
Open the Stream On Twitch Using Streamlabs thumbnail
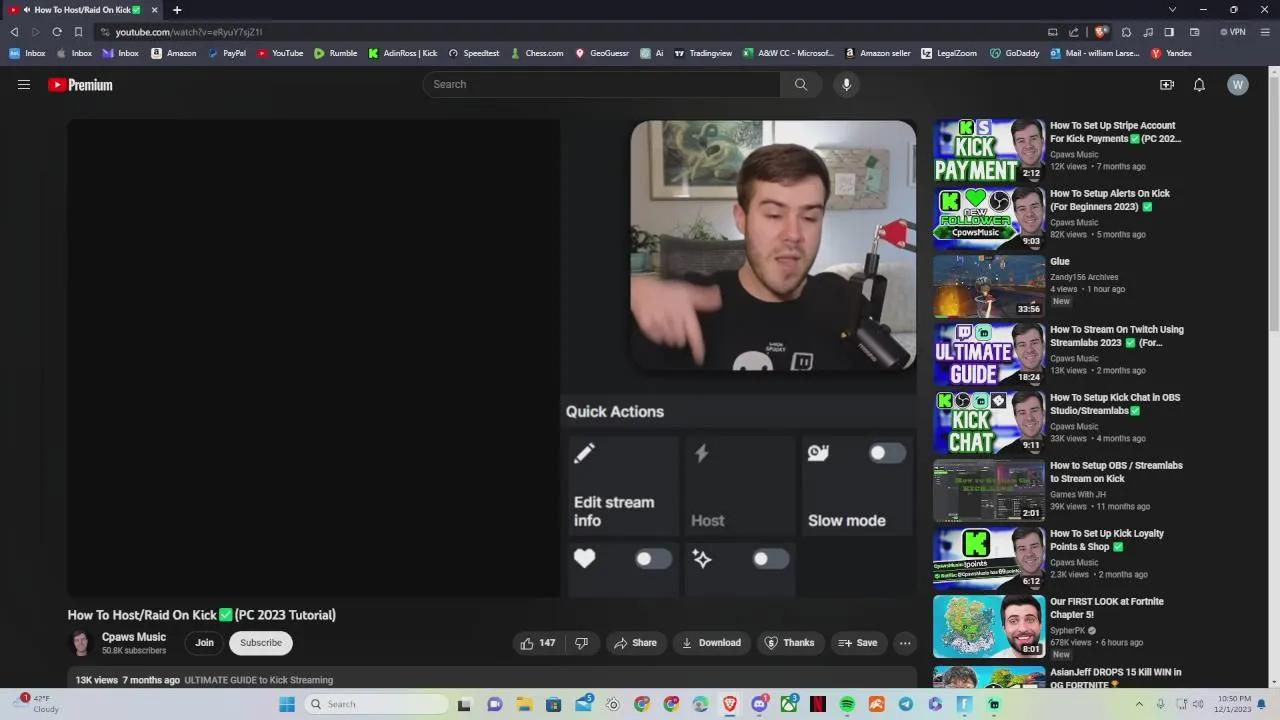(989, 354)
